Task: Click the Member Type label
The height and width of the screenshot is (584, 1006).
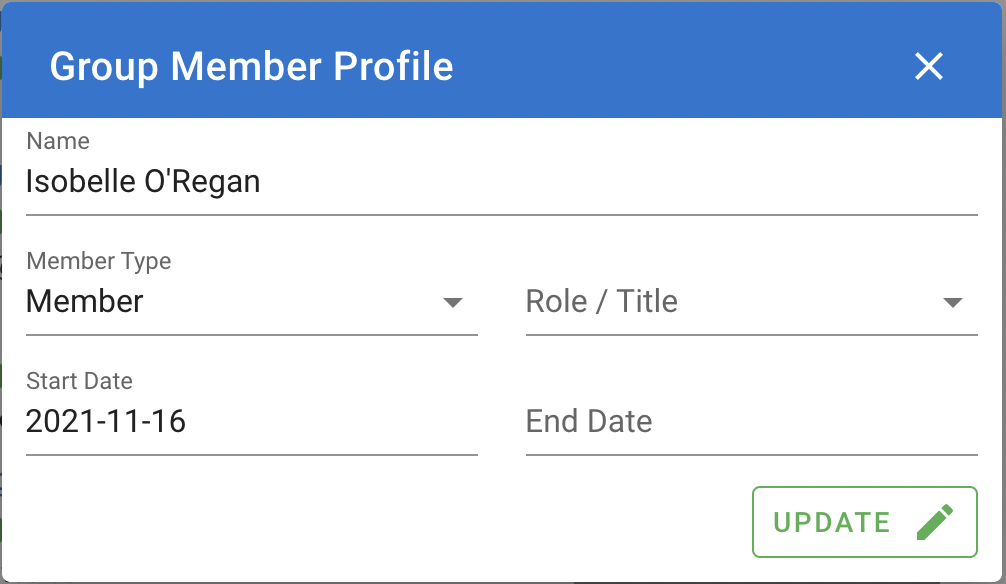Action: tap(99, 261)
